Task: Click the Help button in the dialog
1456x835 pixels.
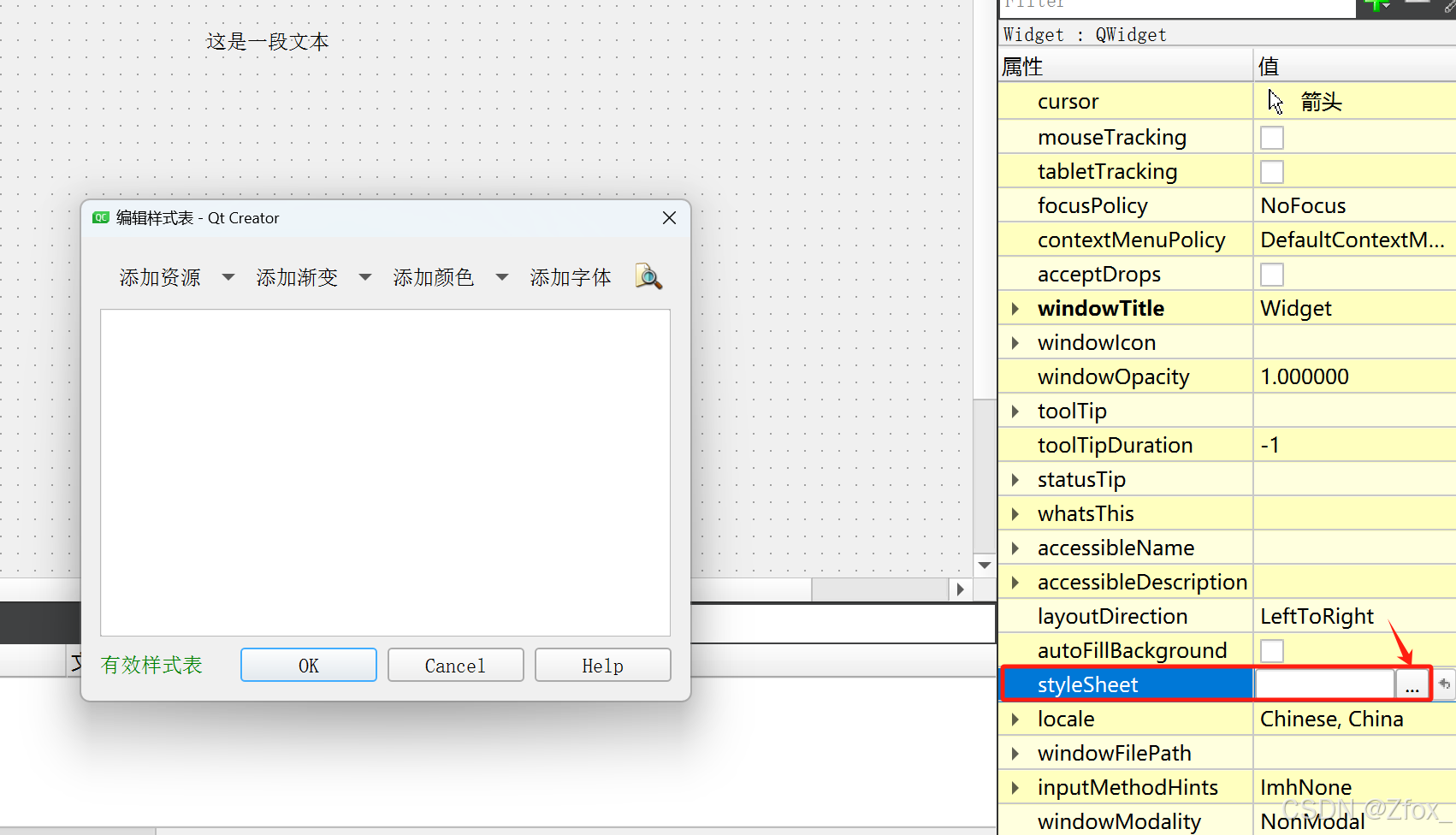Action: pyautogui.click(x=603, y=665)
